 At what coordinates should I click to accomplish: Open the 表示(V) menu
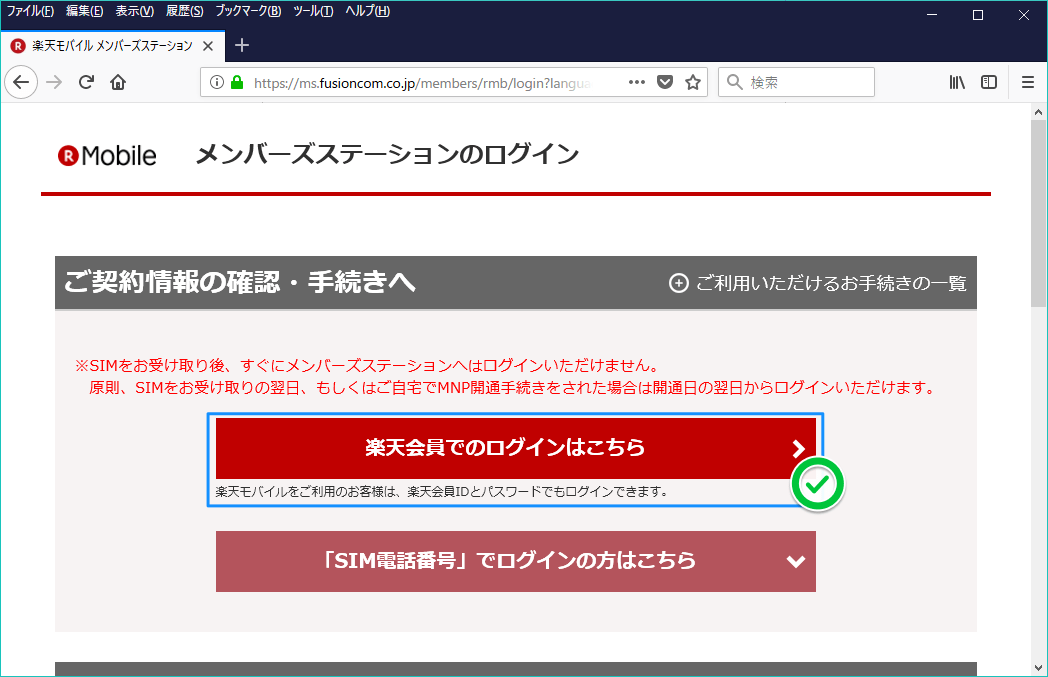pos(134,11)
